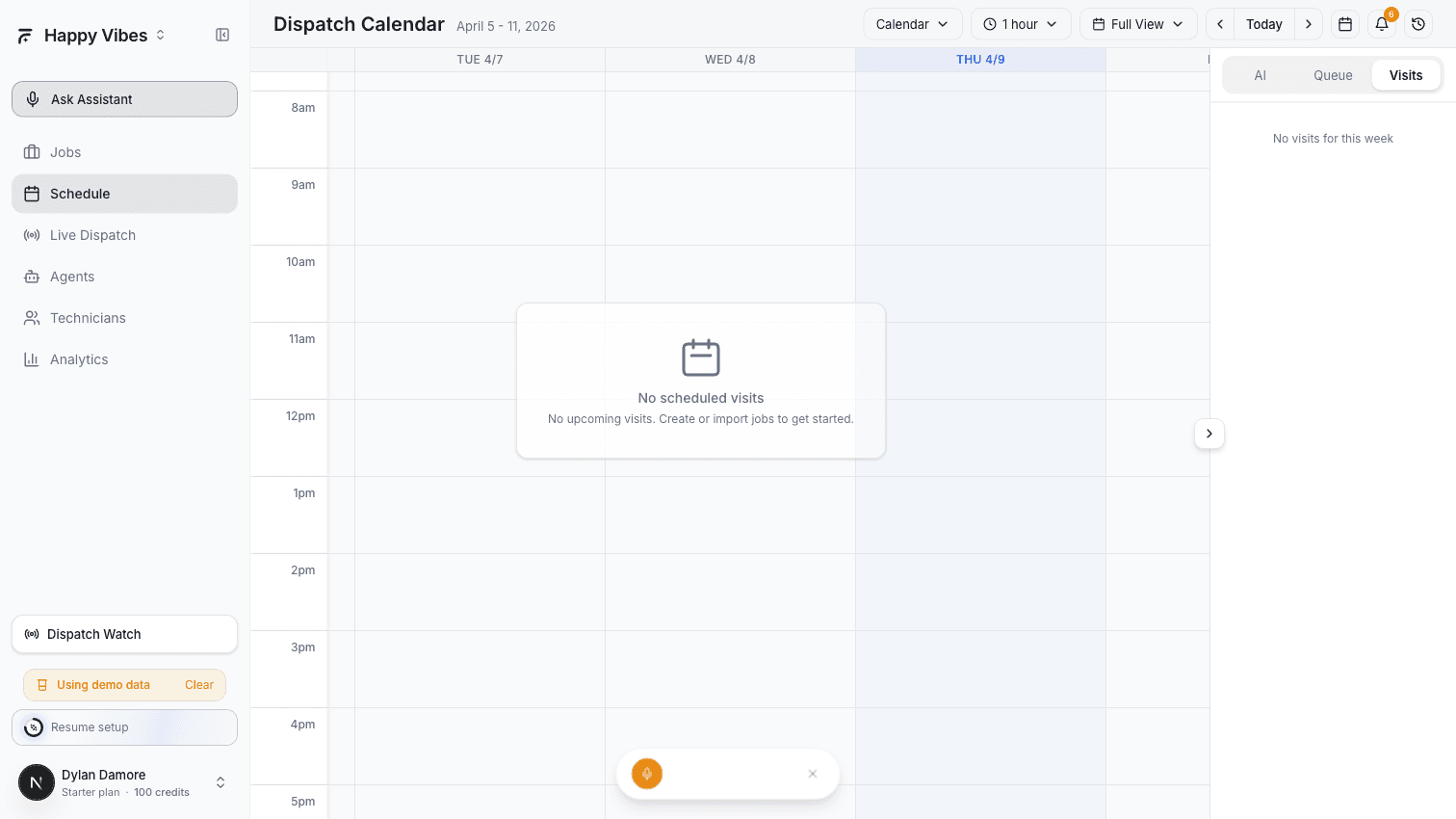Image resolution: width=1456 pixels, height=819 pixels.
Task: Switch to the Queue tab
Action: [1333, 74]
